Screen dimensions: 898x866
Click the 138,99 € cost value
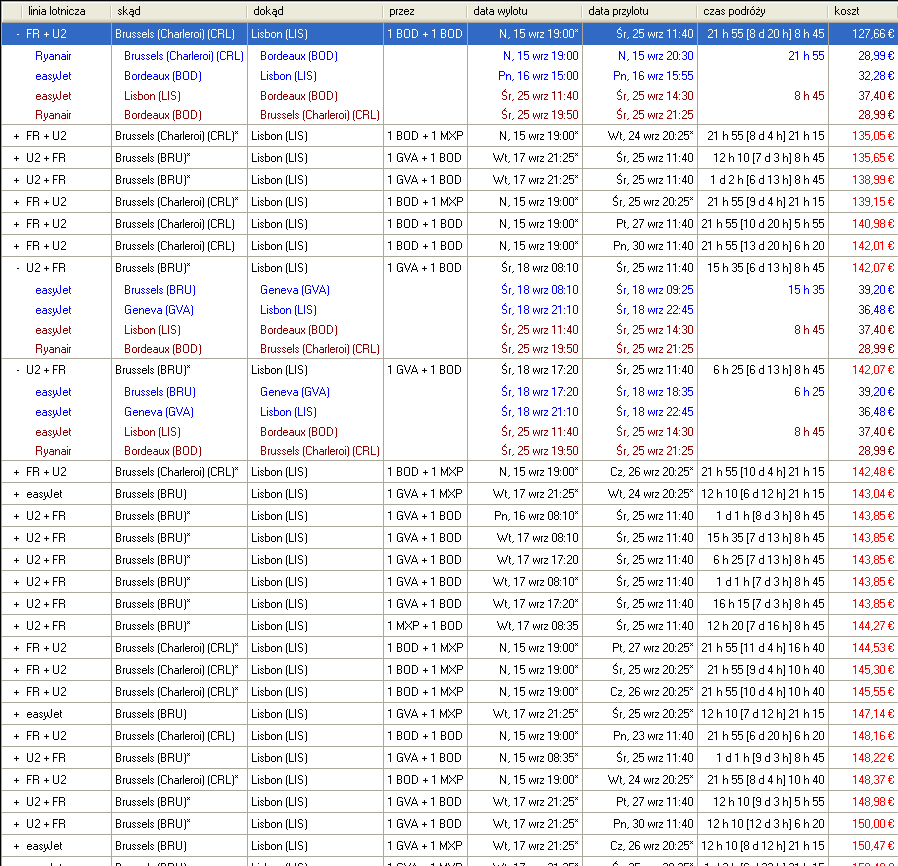coord(873,180)
